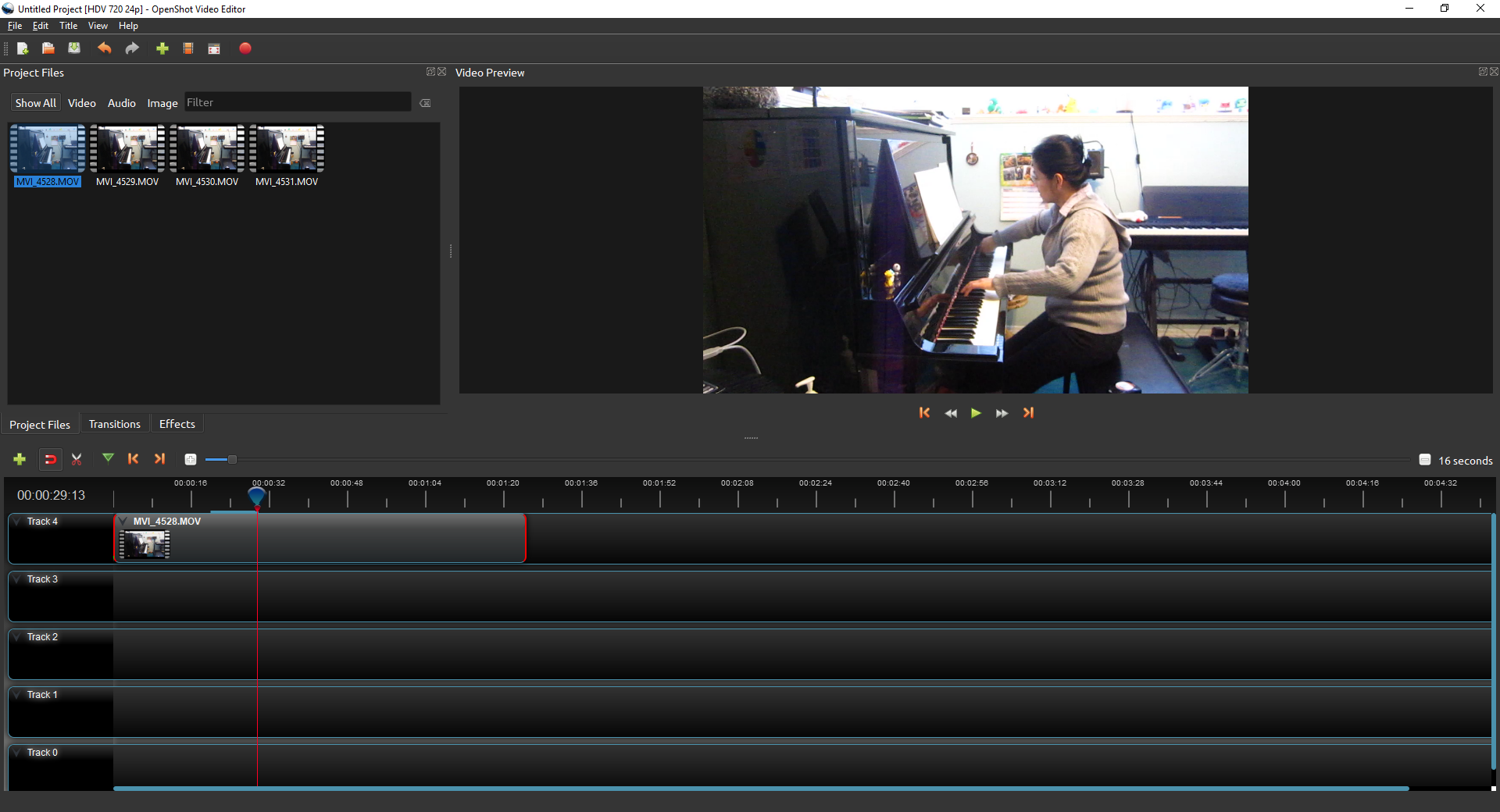This screenshot has height=812, width=1500.
Task: Click the Redo arrow icon
Action: tap(132, 48)
